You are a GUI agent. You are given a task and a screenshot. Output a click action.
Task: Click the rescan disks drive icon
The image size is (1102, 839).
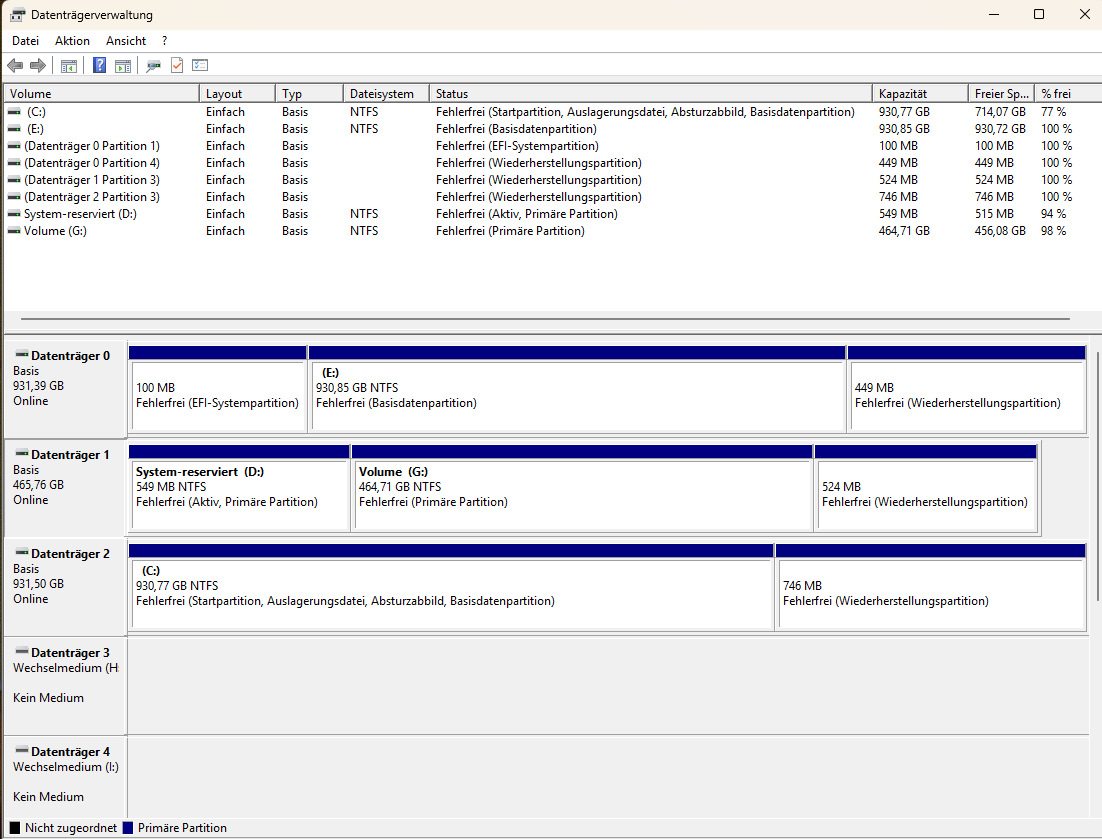coord(153,65)
